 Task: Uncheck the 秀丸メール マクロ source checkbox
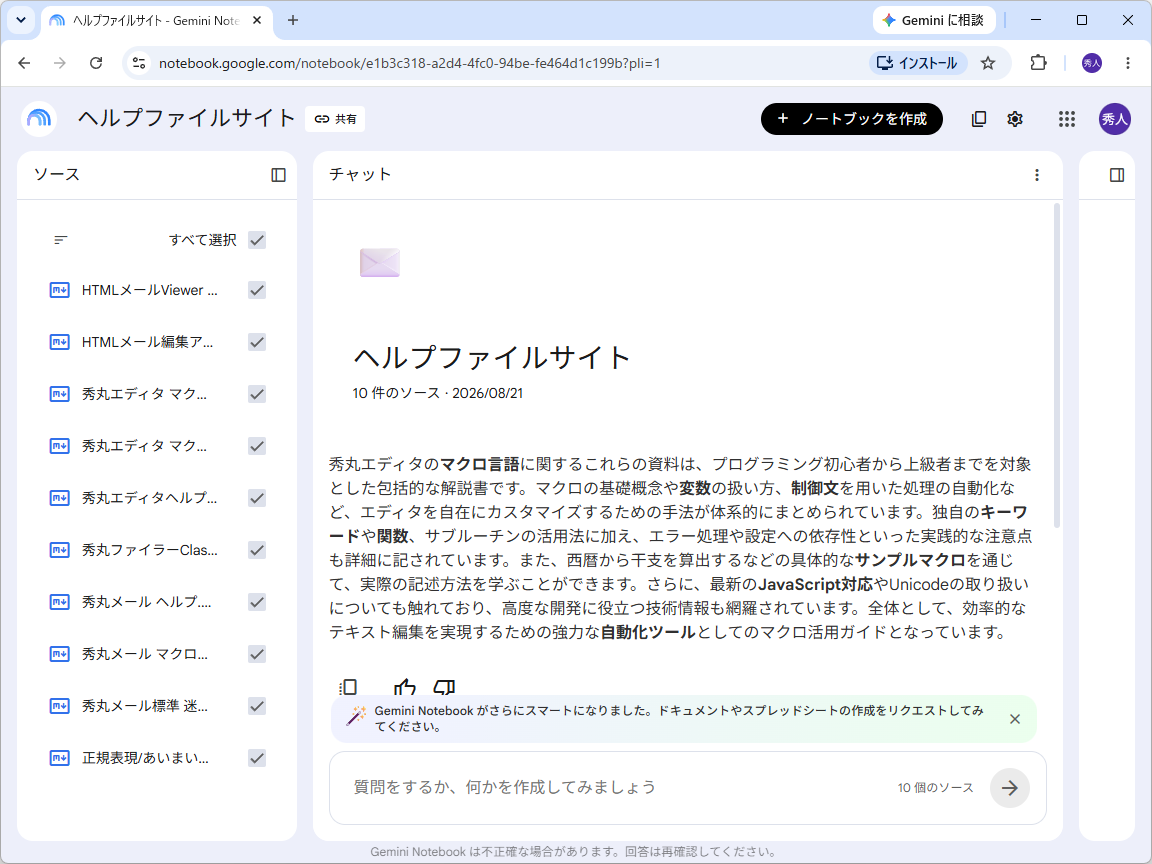[256, 654]
